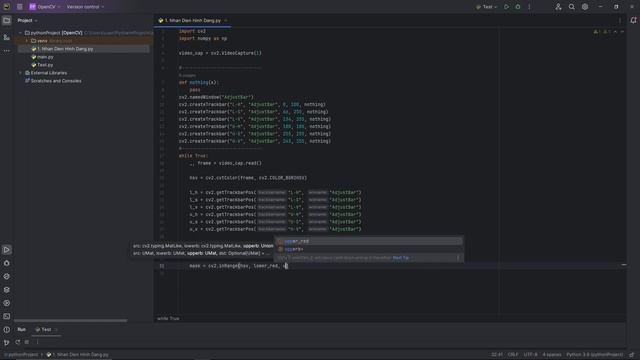Click 'while True' breadcrumb below editor

tap(168, 318)
